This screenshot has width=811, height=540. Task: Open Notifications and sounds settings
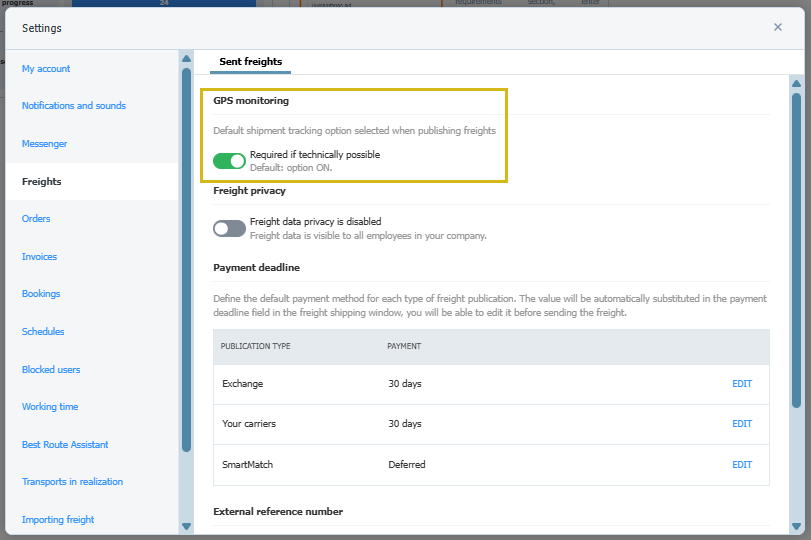click(x=74, y=106)
